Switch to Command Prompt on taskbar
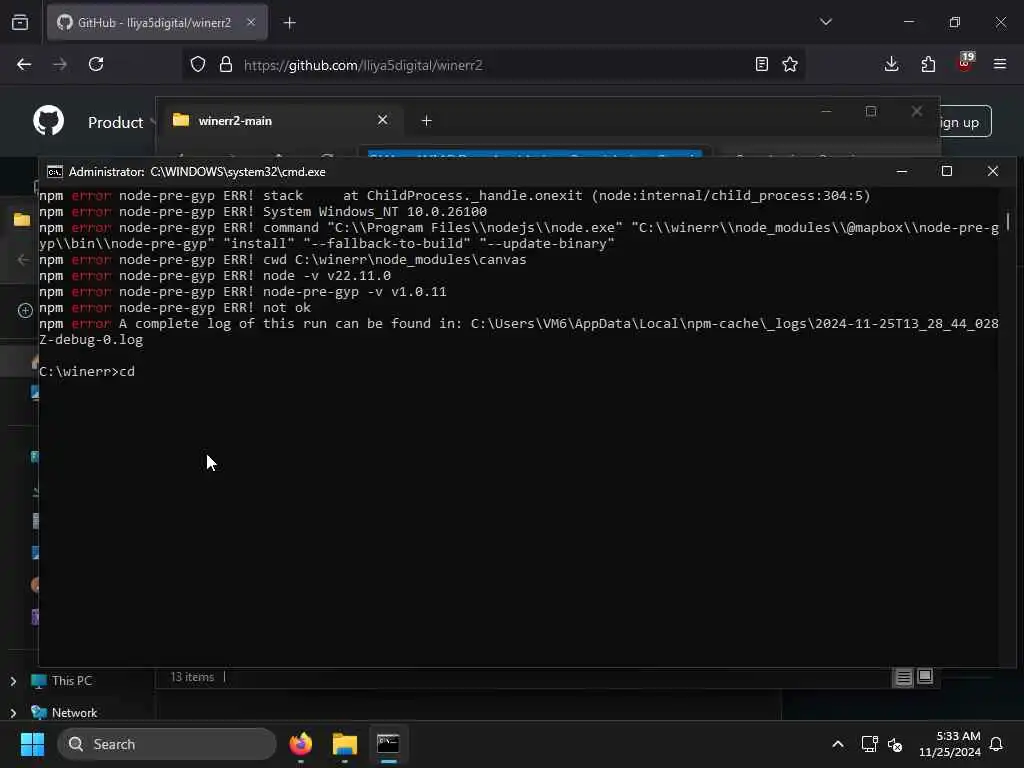 point(389,744)
